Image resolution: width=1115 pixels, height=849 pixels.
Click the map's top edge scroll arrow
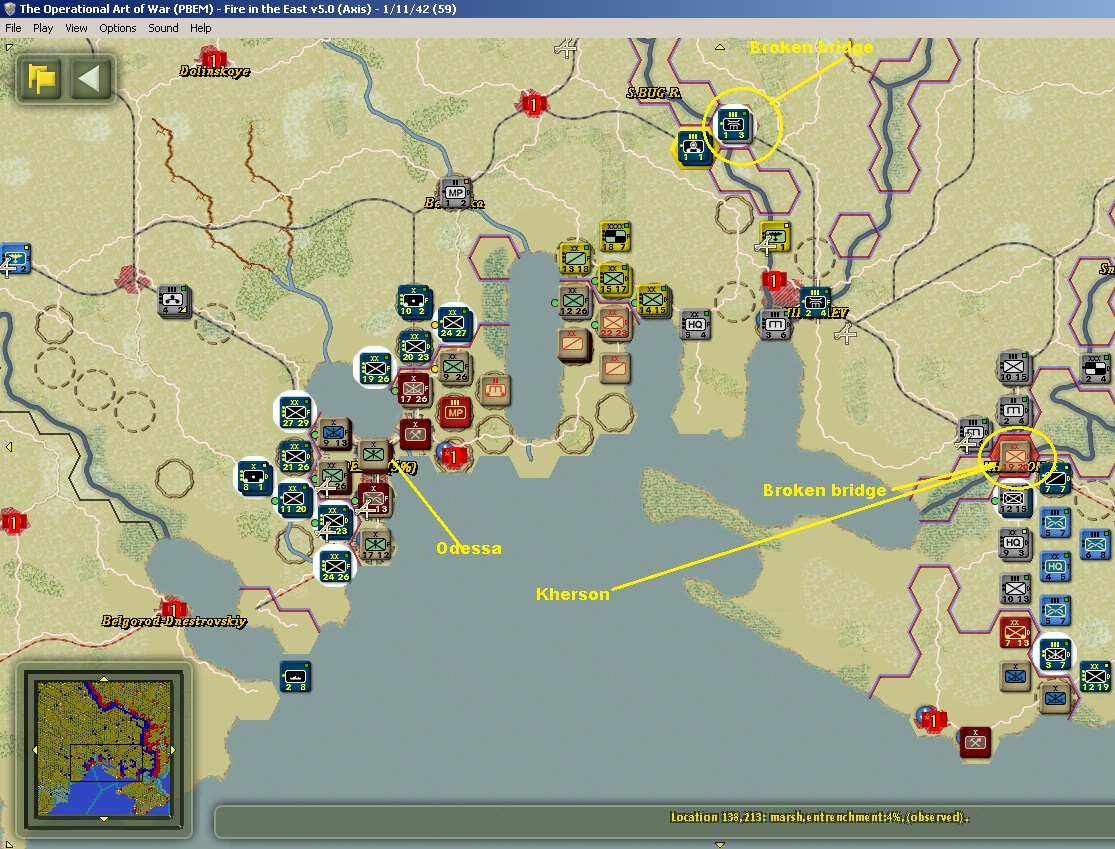click(x=720, y=47)
